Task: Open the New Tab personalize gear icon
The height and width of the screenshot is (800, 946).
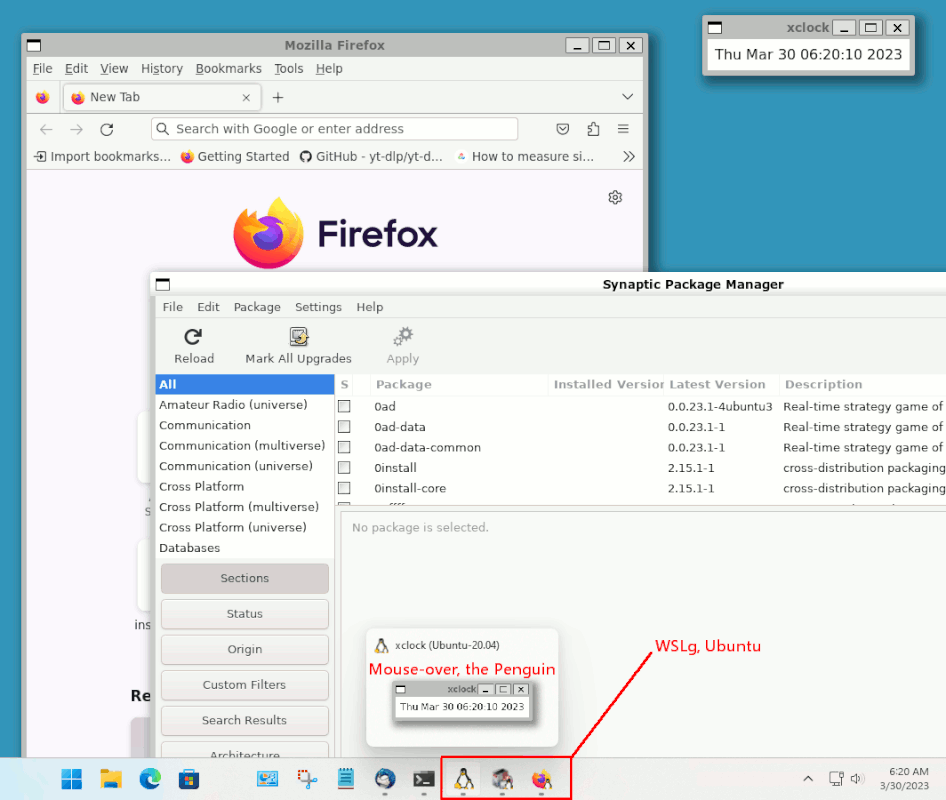Action: 615,197
